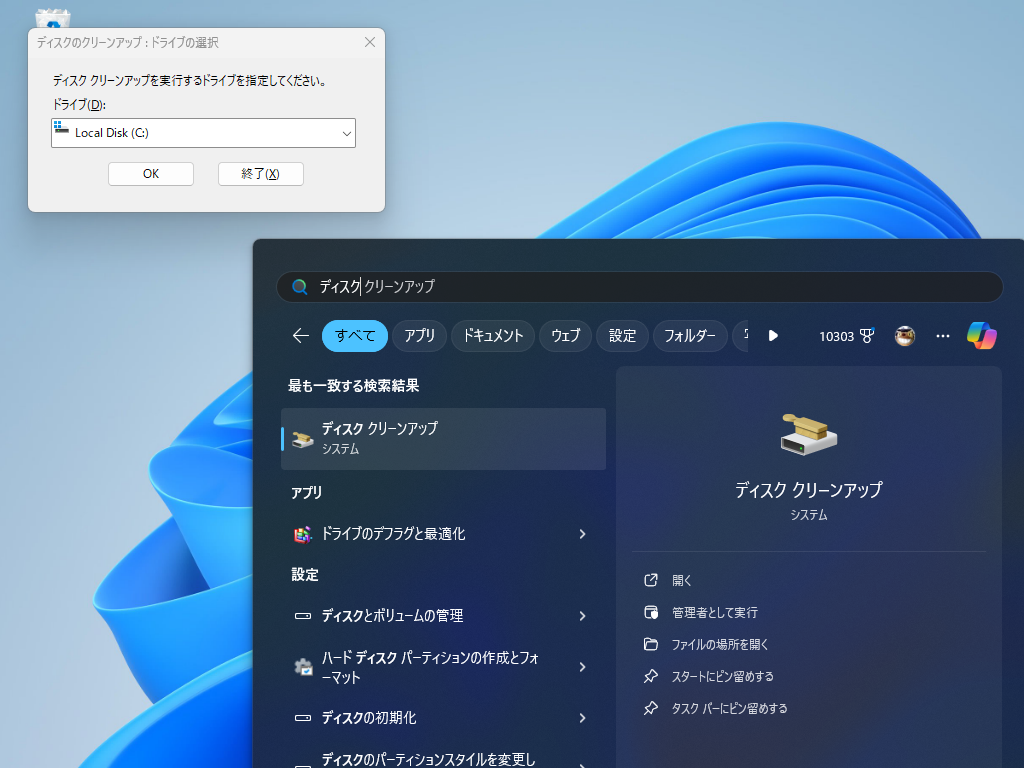Pin Disk Cleanup using スタートにピン留めする
This screenshot has width=1024, height=768.
723,676
